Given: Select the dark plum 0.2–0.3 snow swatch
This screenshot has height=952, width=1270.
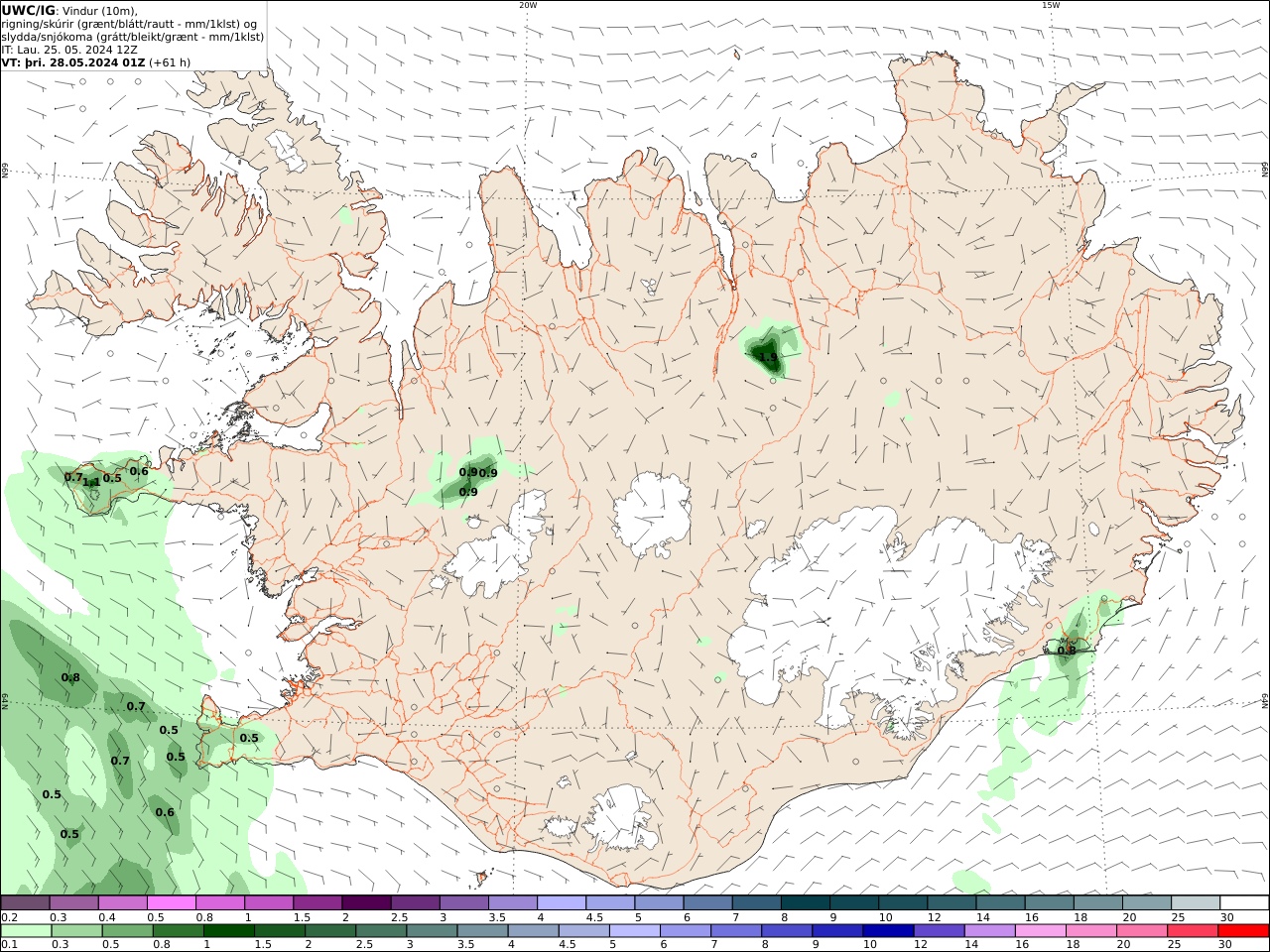Looking at the screenshot, I should (25, 903).
